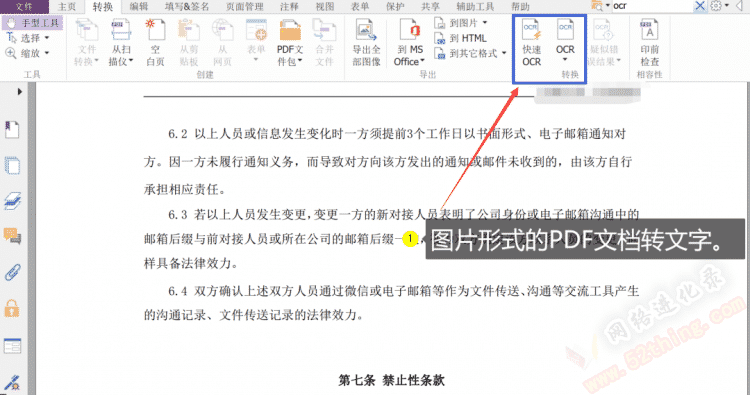Viewport: 750px width, 395px height.
Task: Expand the 到图片 to image dropdown
Action: [x=485, y=22]
